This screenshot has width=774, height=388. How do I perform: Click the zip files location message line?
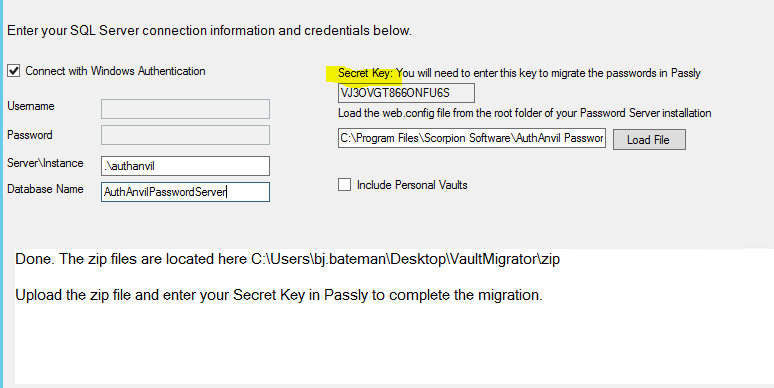288,259
